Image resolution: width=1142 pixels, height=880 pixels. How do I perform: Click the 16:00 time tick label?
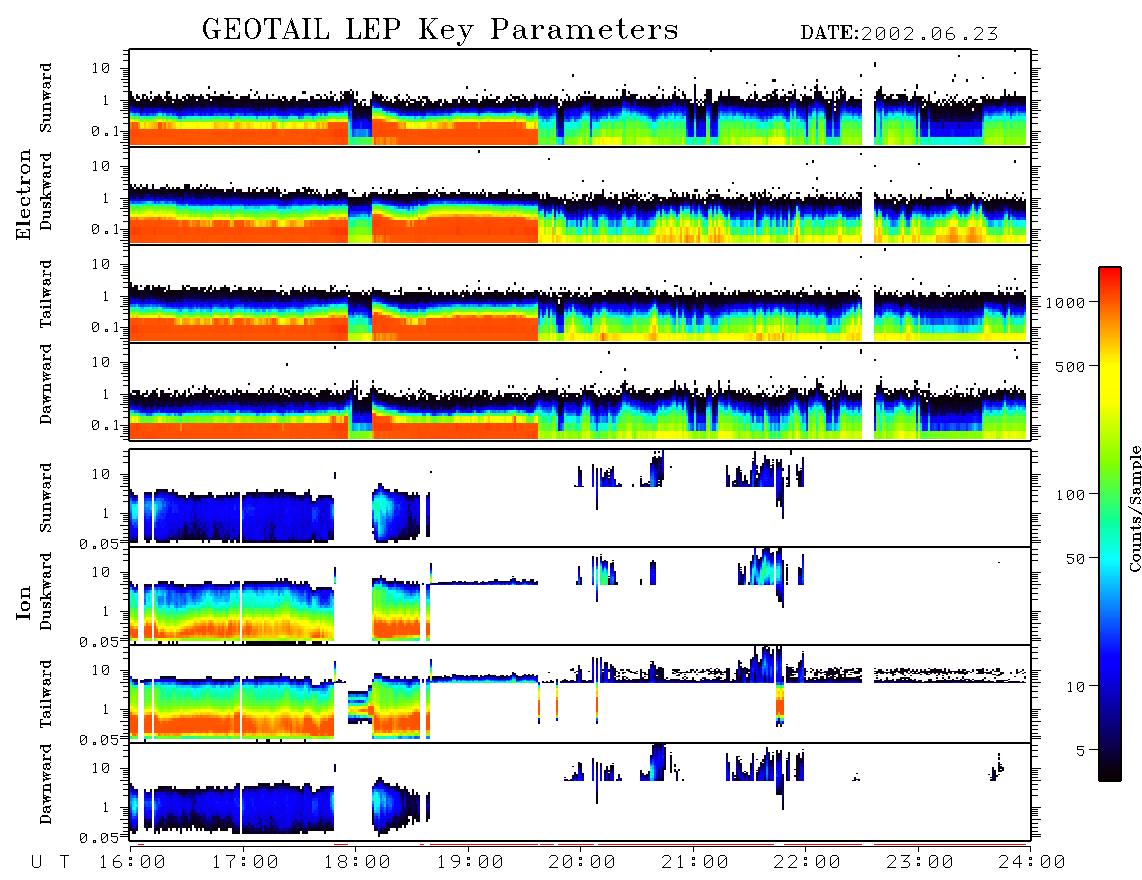pos(133,863)
